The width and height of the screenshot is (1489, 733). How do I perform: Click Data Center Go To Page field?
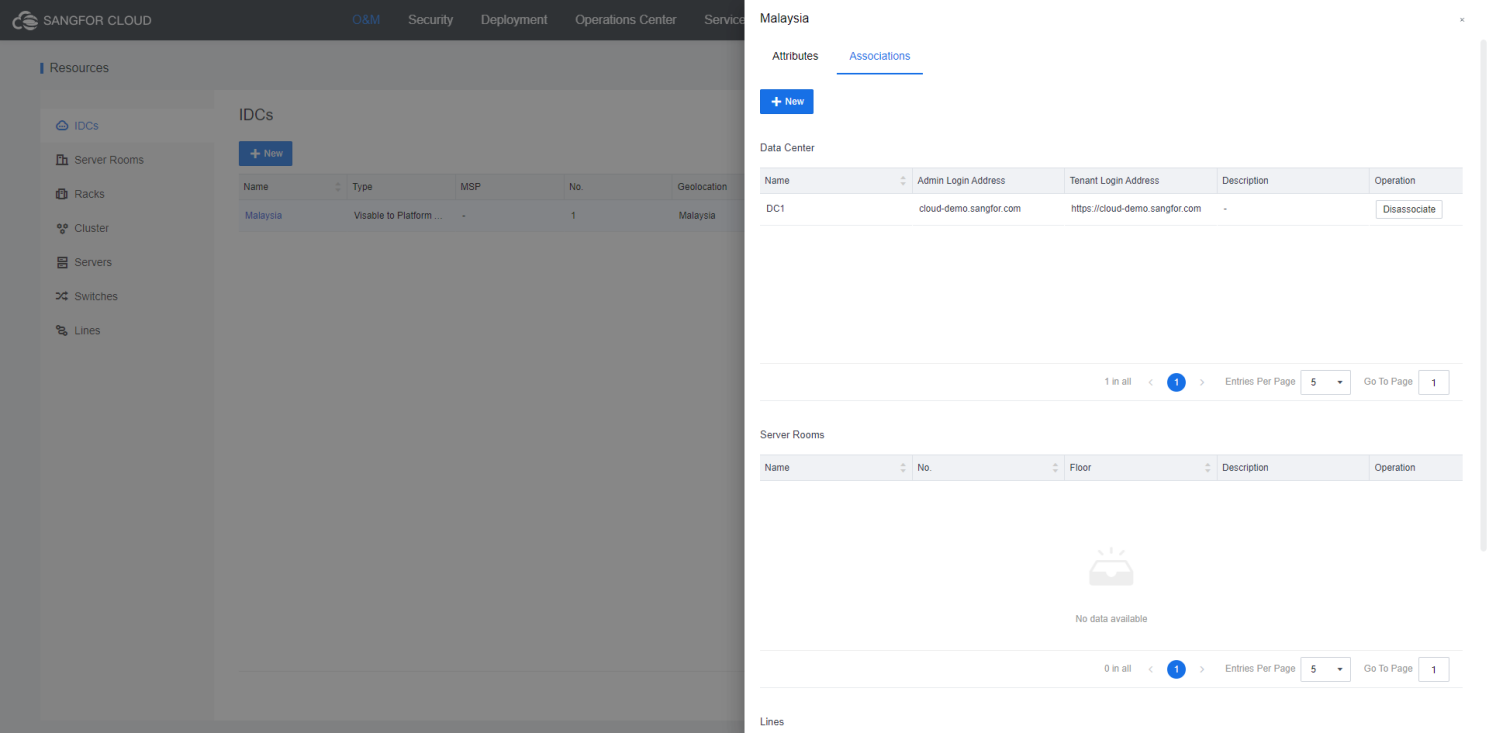point(1433,382)
